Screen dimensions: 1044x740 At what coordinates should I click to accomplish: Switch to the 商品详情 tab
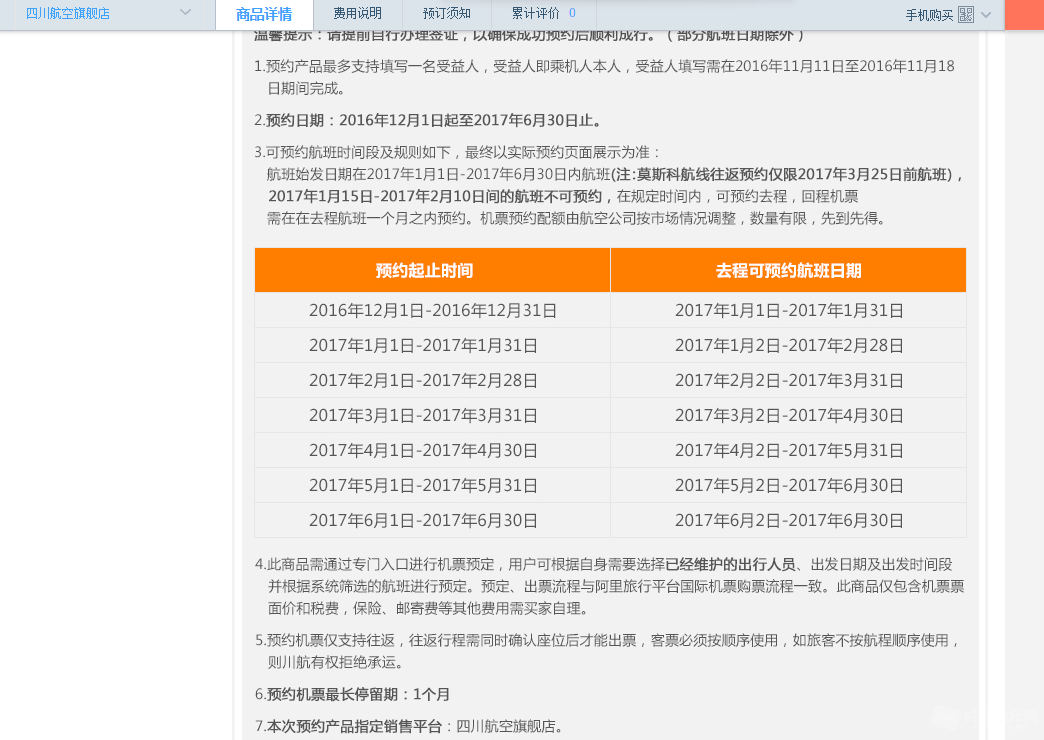point(264,14)
